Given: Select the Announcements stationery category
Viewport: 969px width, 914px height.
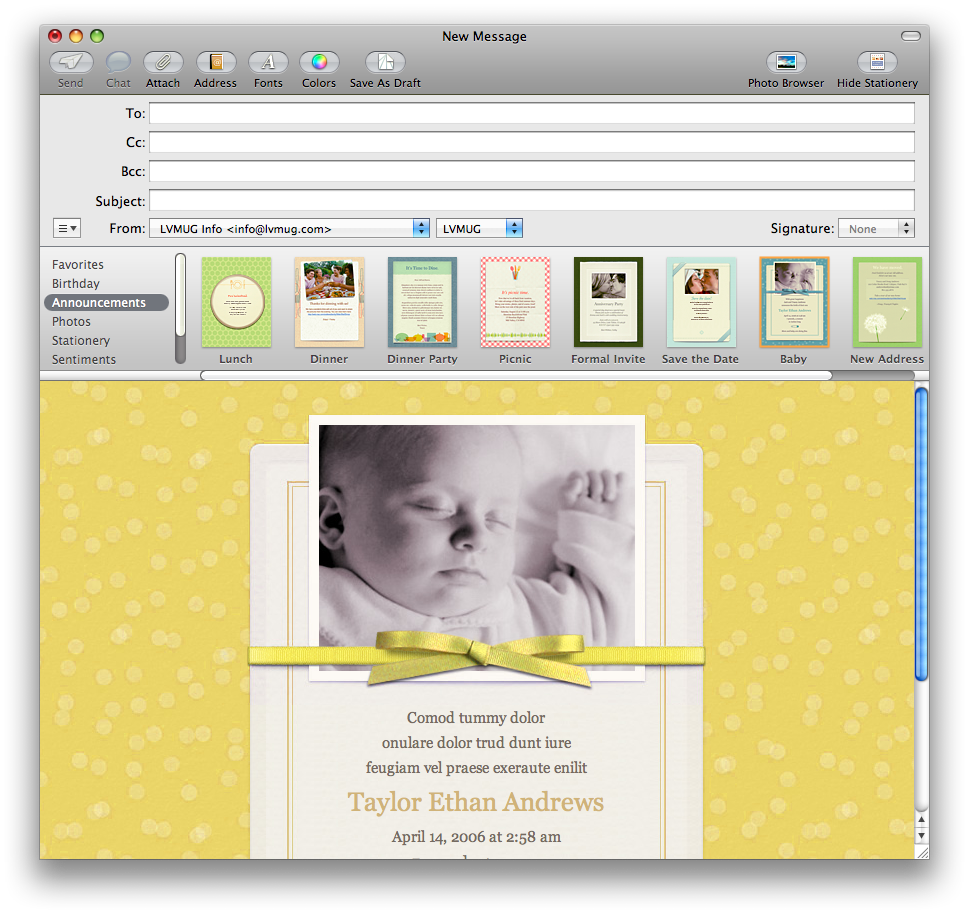Looking at the screenshot, I should pos(106,303).
